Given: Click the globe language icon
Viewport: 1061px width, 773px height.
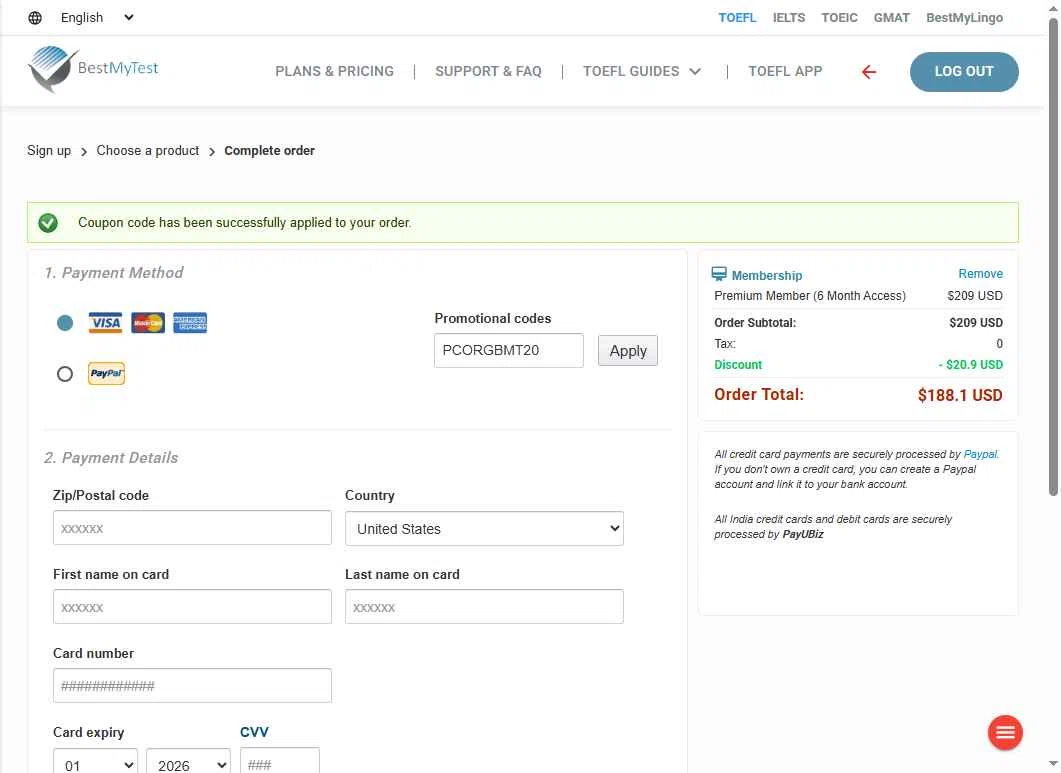Looking at the screenshot, I should pyautogui.click(x=35, y=18).
